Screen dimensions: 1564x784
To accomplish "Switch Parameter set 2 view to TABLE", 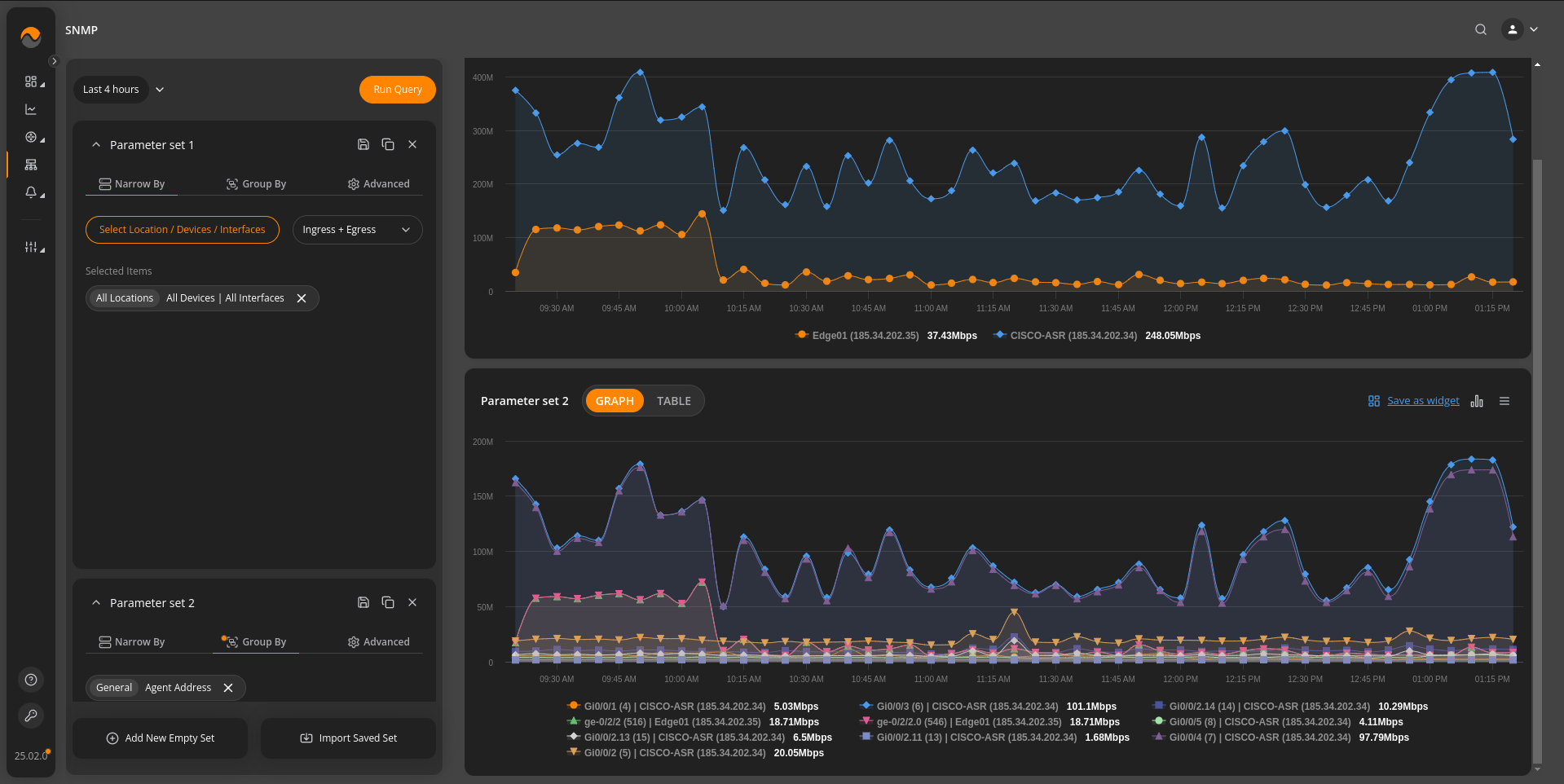I will tap(674, 401).
